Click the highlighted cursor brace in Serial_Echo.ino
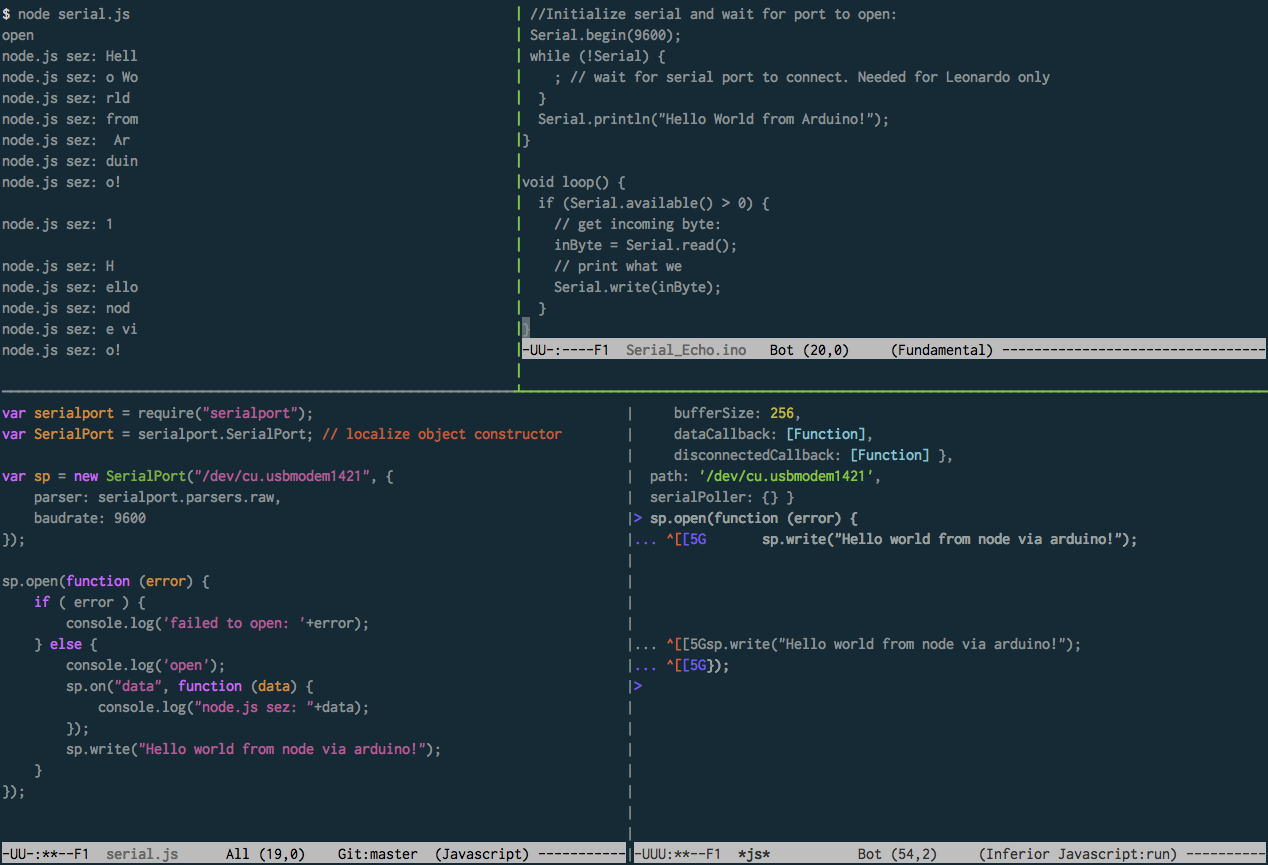This screenshot has height=865, width=1268. (526, 329)
